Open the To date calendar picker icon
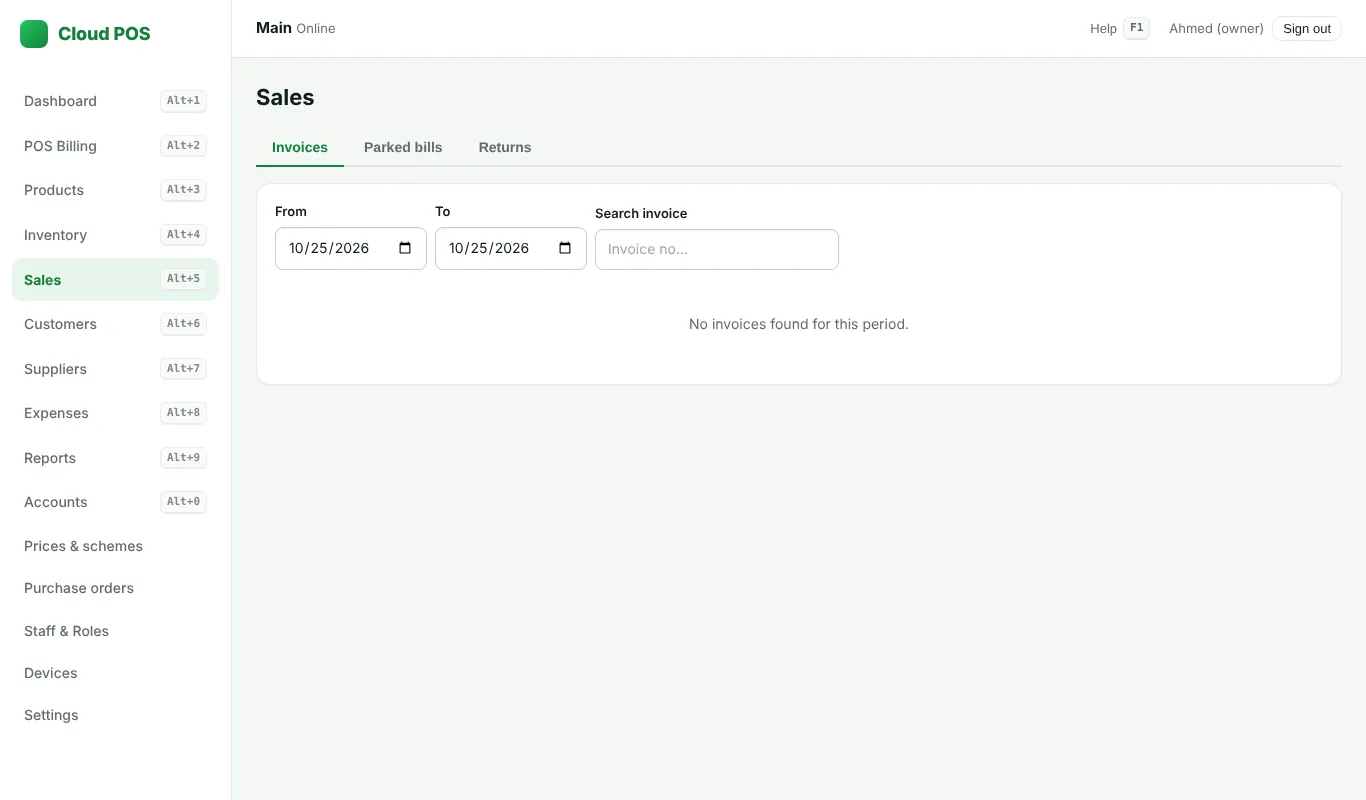This screenshot has width=1366, height=800. [565, 248]
